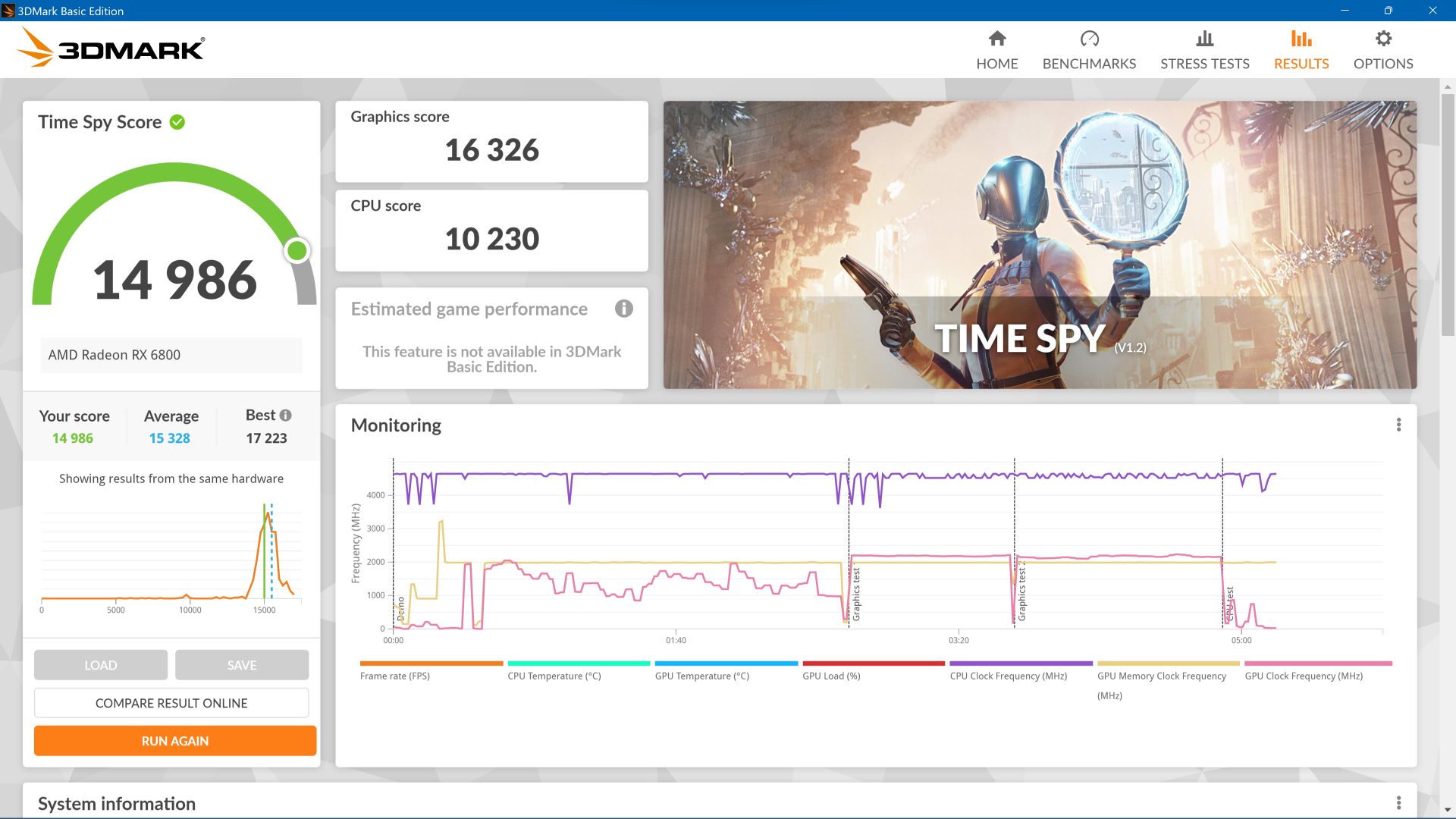This screenshot has width=1456, height=819.
Task: Click the Stress Tests label
Action: (x=1204, y=64)
